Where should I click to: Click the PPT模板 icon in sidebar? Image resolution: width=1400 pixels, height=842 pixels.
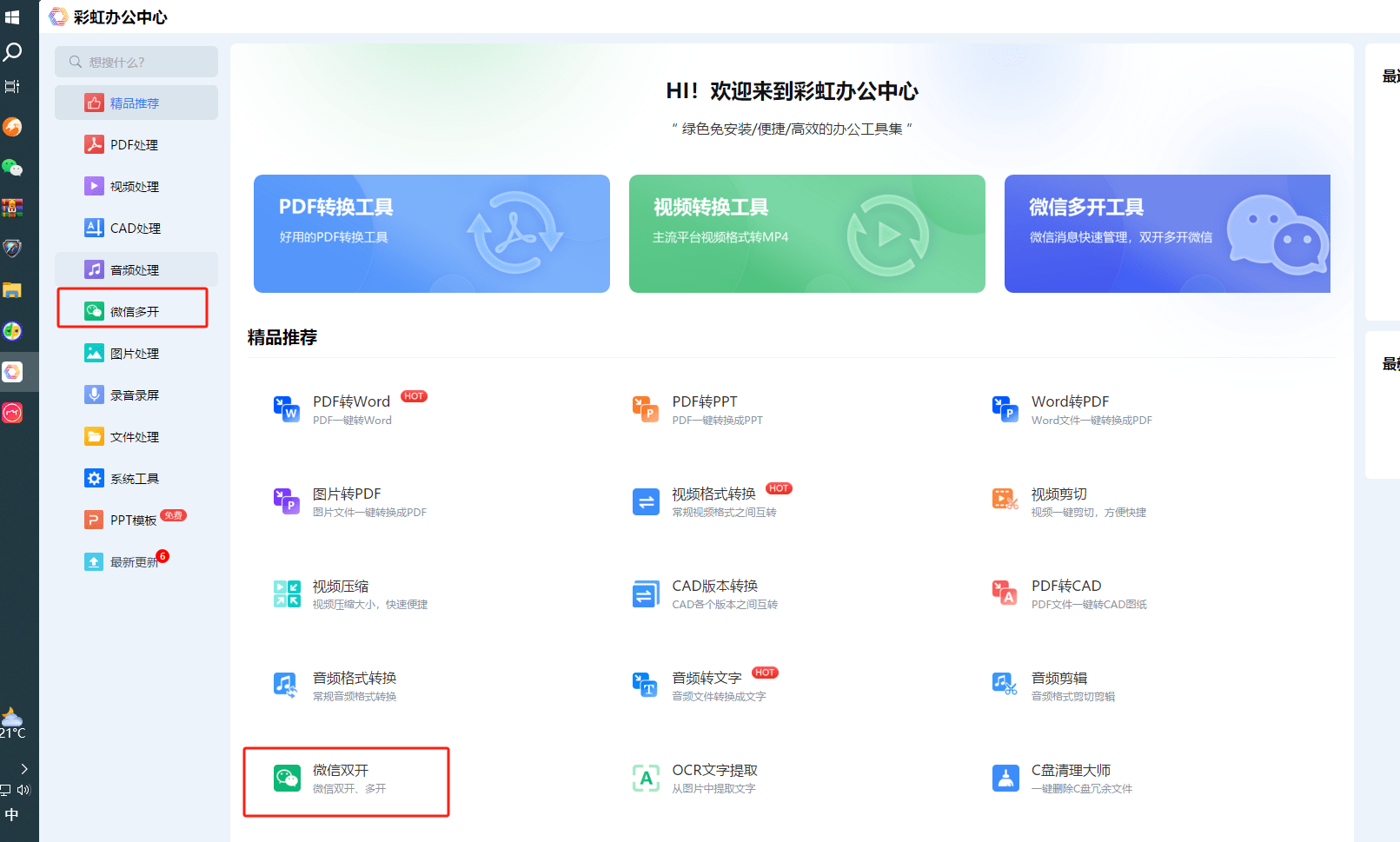[94, 520]
